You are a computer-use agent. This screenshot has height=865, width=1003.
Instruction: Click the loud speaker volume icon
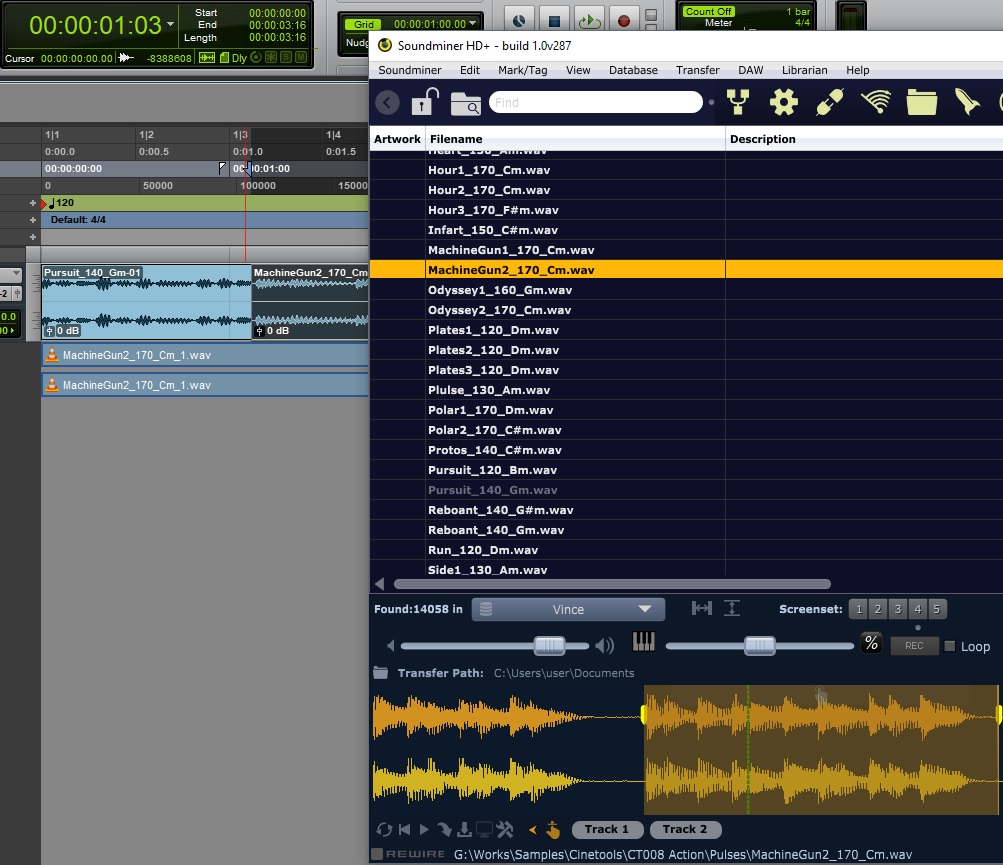604,646
